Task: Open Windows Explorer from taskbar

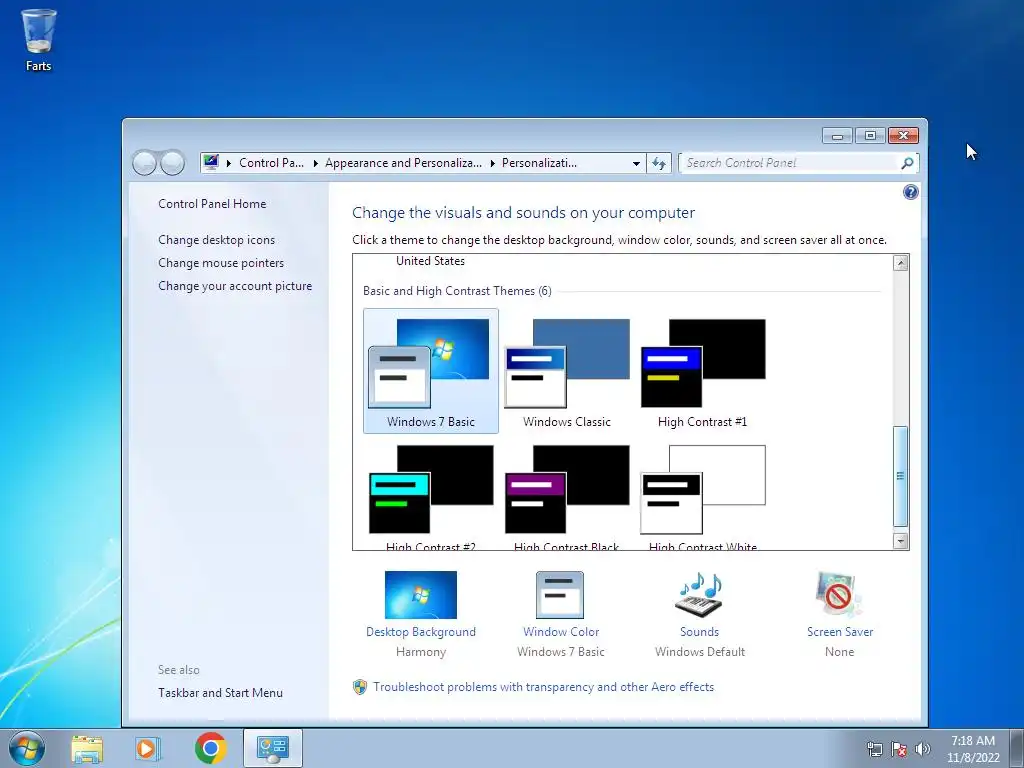Action: point(87,748)
